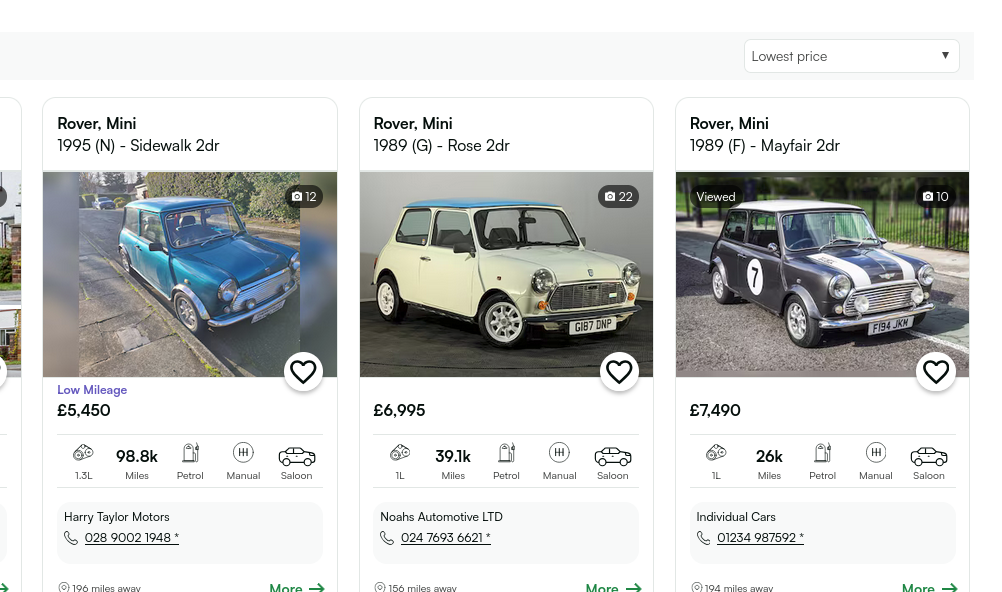Click the phone icon beside Harry Taylor Motors number
This screenshot has height=592, width=1002.
71,538
